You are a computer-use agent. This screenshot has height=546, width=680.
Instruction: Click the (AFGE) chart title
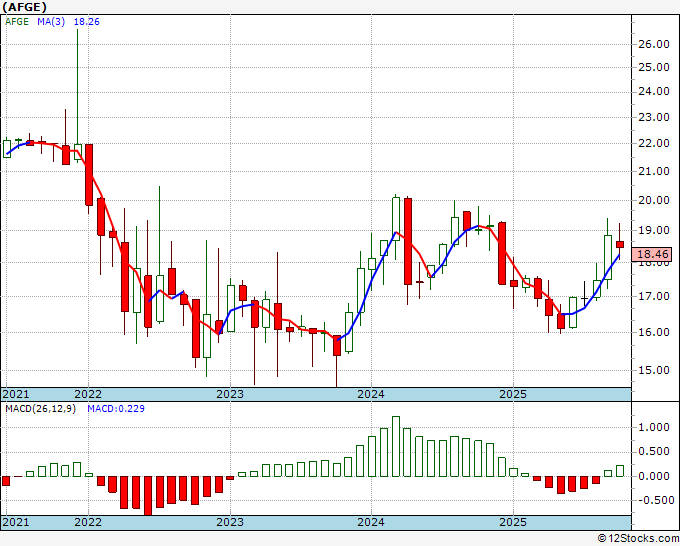25,7
